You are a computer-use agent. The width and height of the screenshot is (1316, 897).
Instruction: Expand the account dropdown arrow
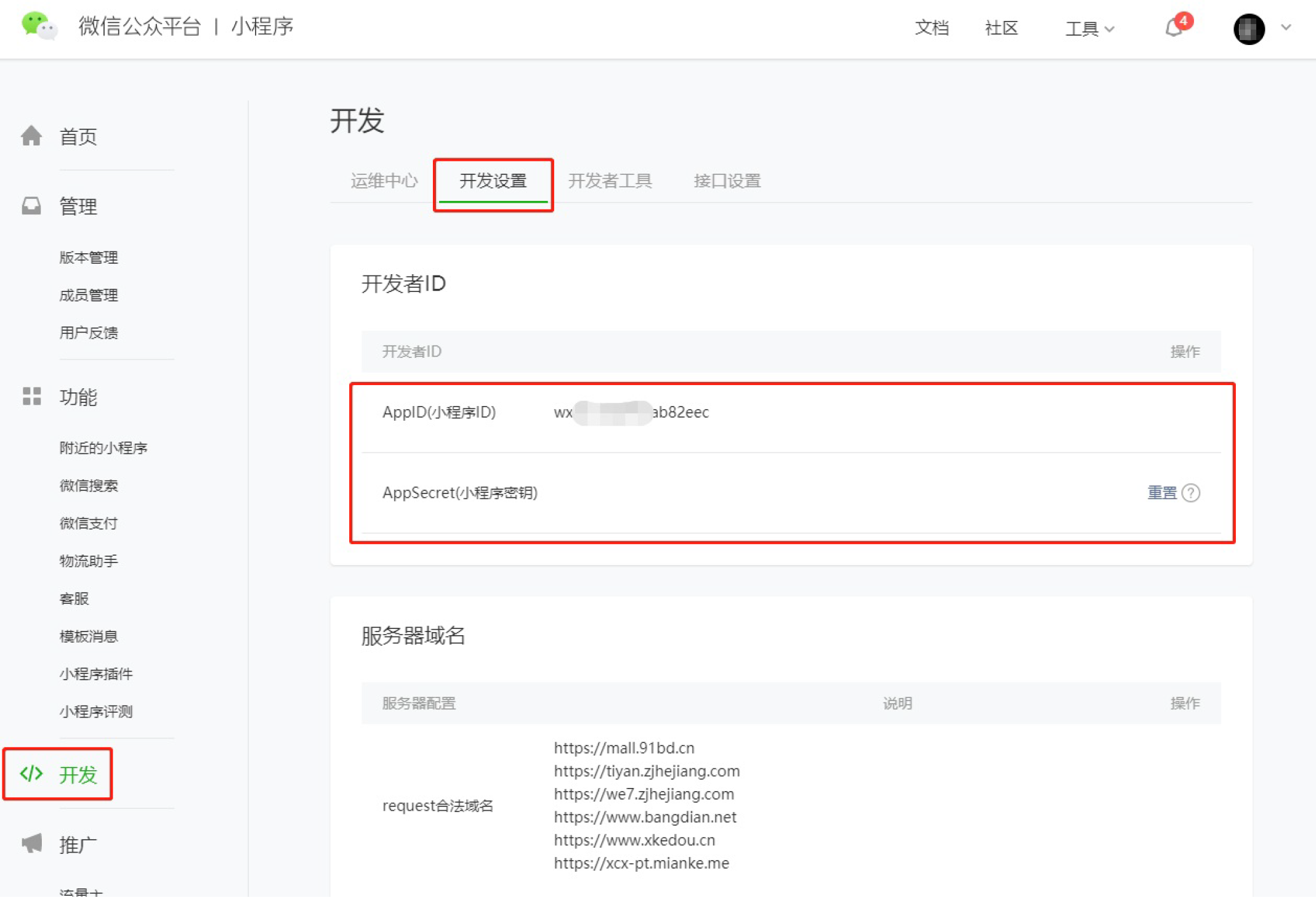(1286, 28)
